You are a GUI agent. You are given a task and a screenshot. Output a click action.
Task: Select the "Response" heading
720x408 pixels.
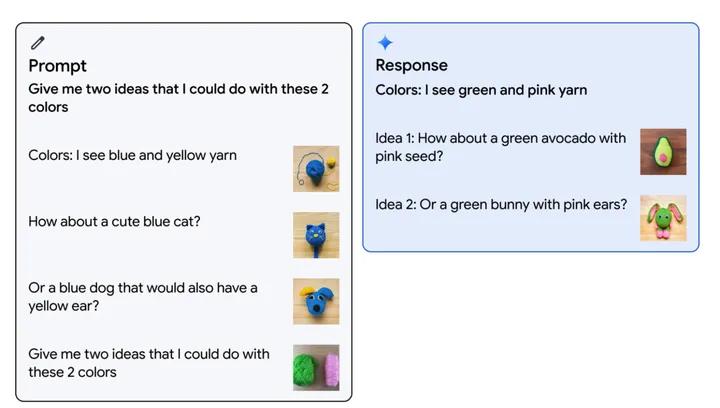click(x=411, y=65)
